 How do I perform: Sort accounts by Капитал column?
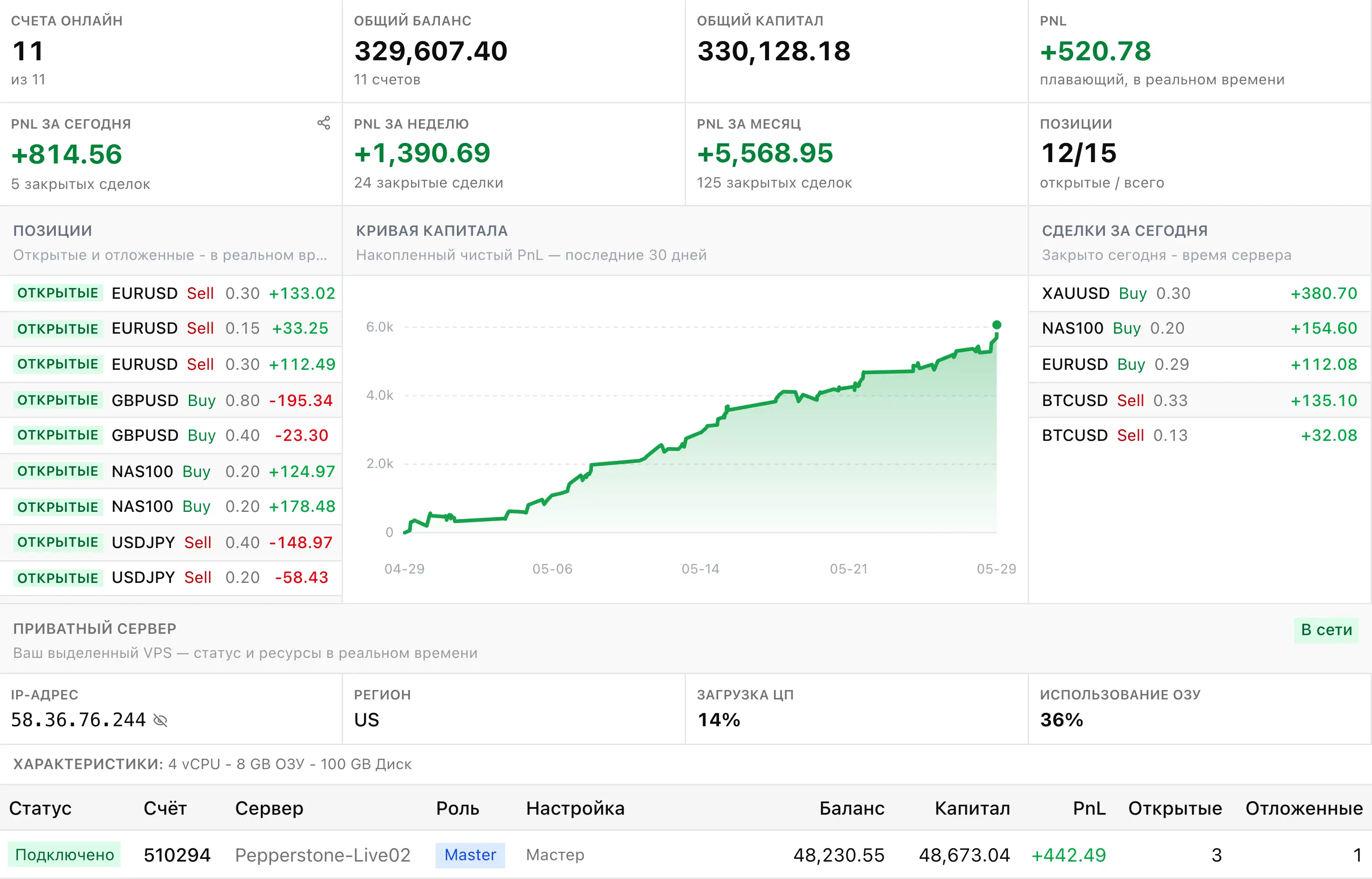coord(972,808)
